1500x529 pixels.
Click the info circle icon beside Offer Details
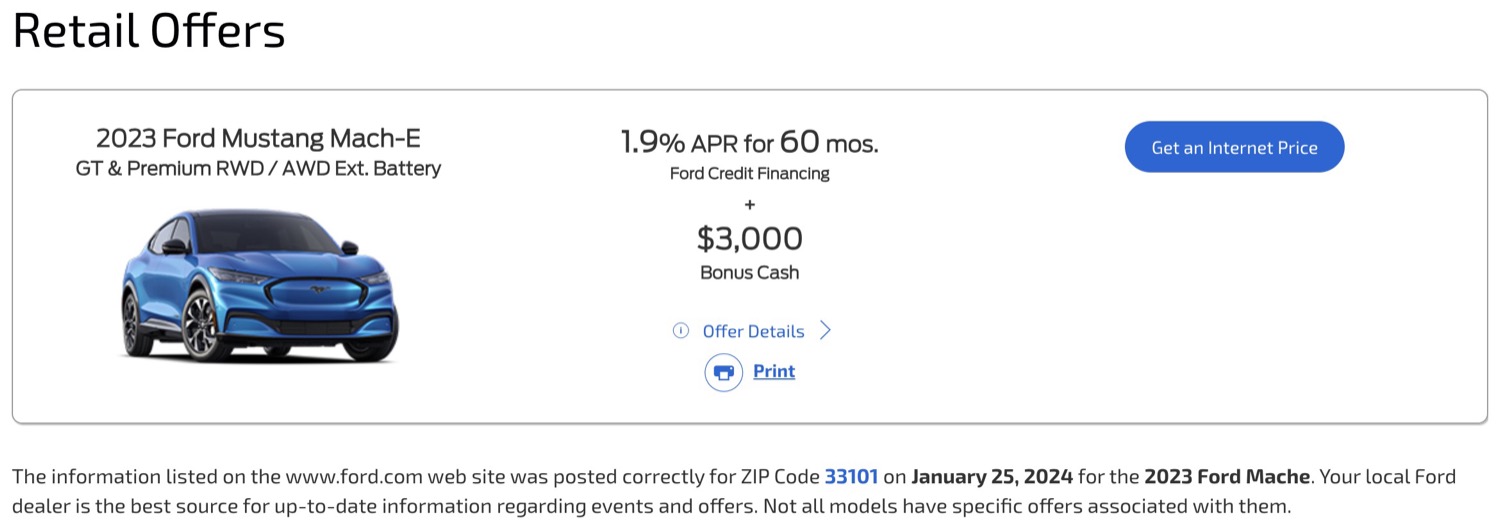pyautogui.click(x=681, y=331)
